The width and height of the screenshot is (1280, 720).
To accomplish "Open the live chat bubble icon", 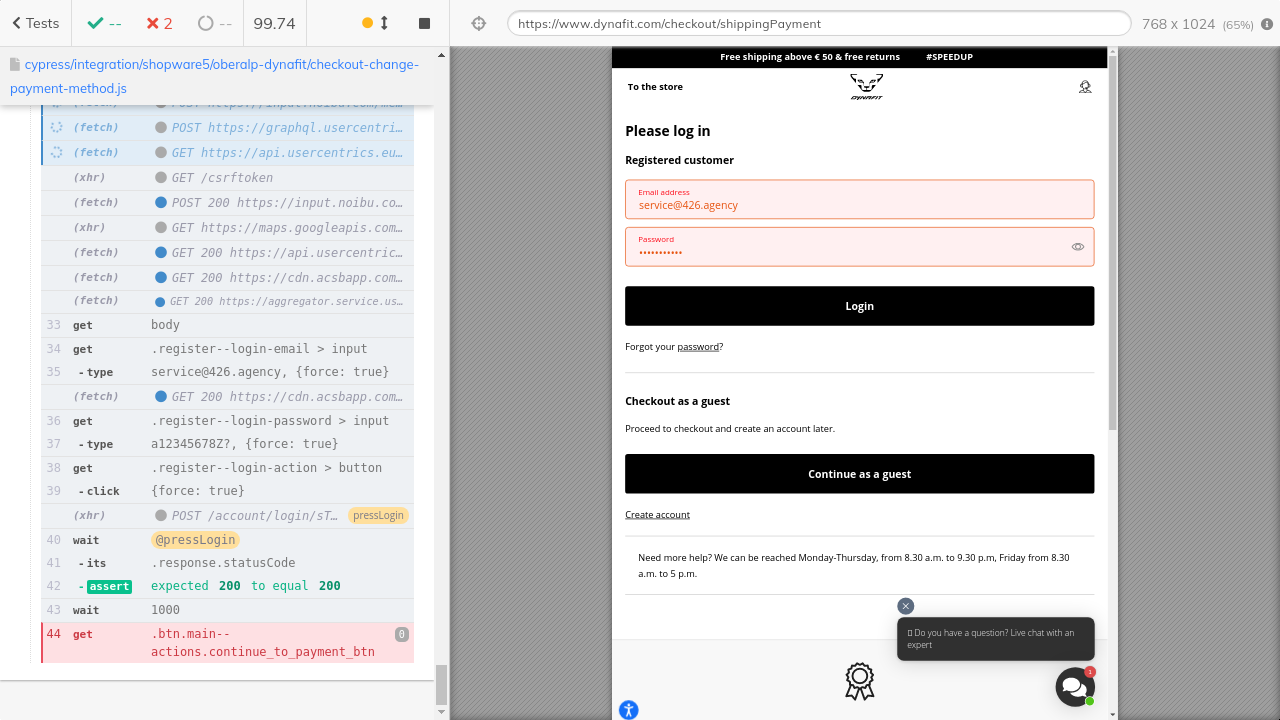I will click(1074, 687).
